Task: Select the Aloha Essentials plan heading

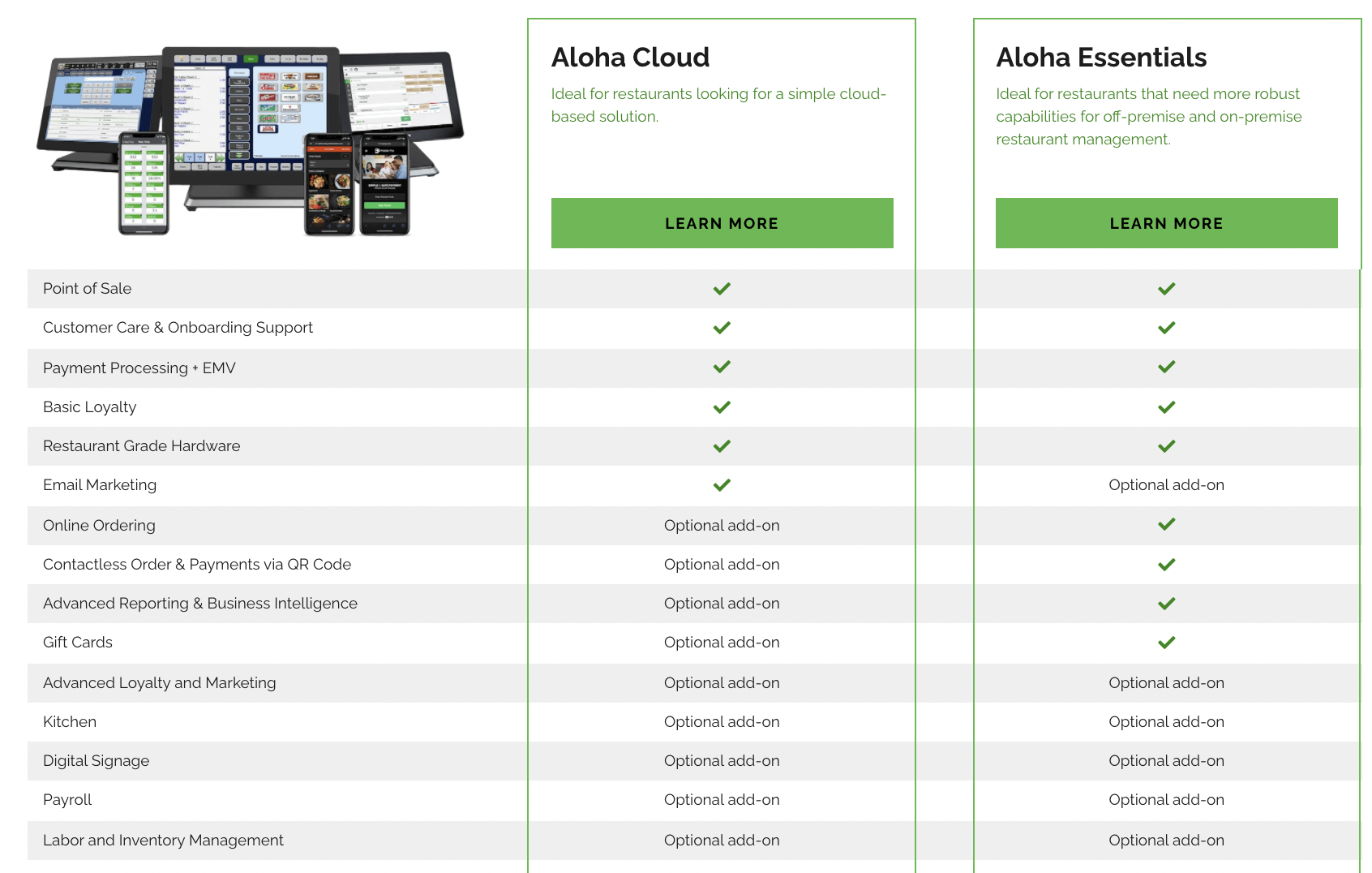Action: tap(1101, 58)
